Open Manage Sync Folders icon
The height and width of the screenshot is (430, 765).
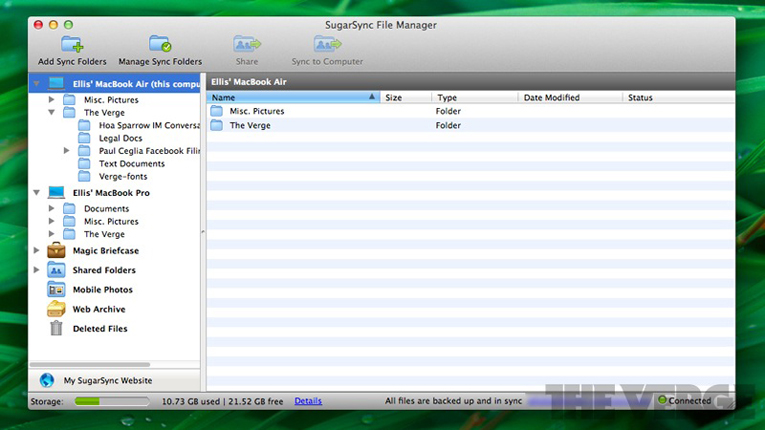click(160, 44)
